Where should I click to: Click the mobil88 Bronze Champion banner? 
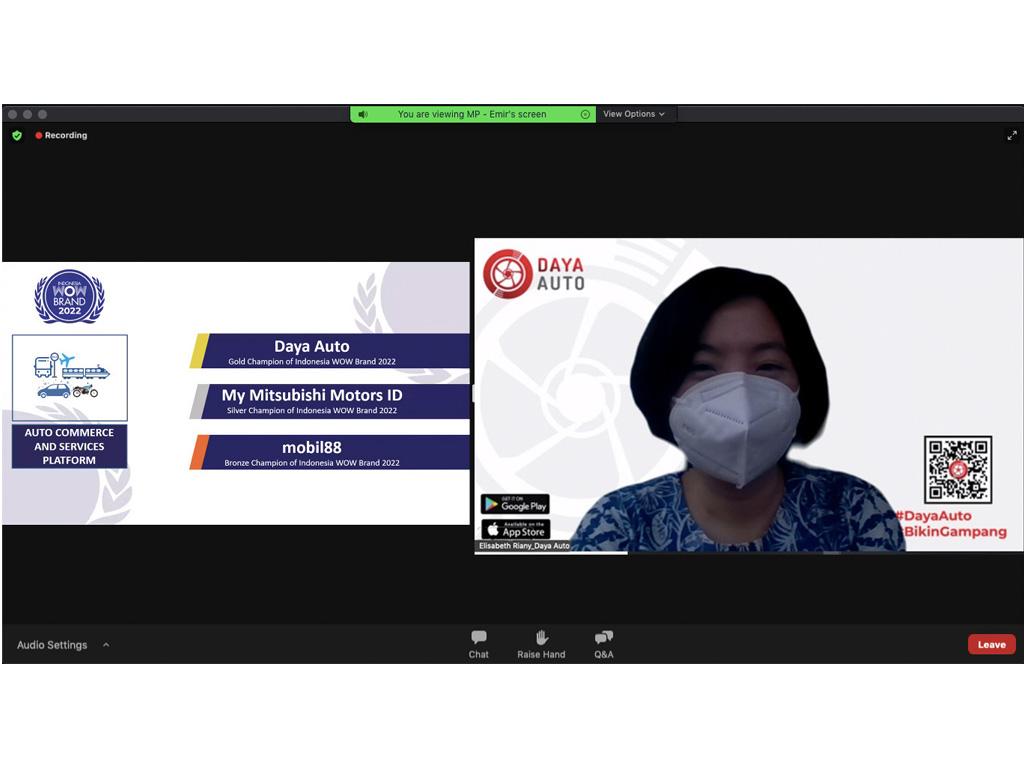tap(330, 452)
